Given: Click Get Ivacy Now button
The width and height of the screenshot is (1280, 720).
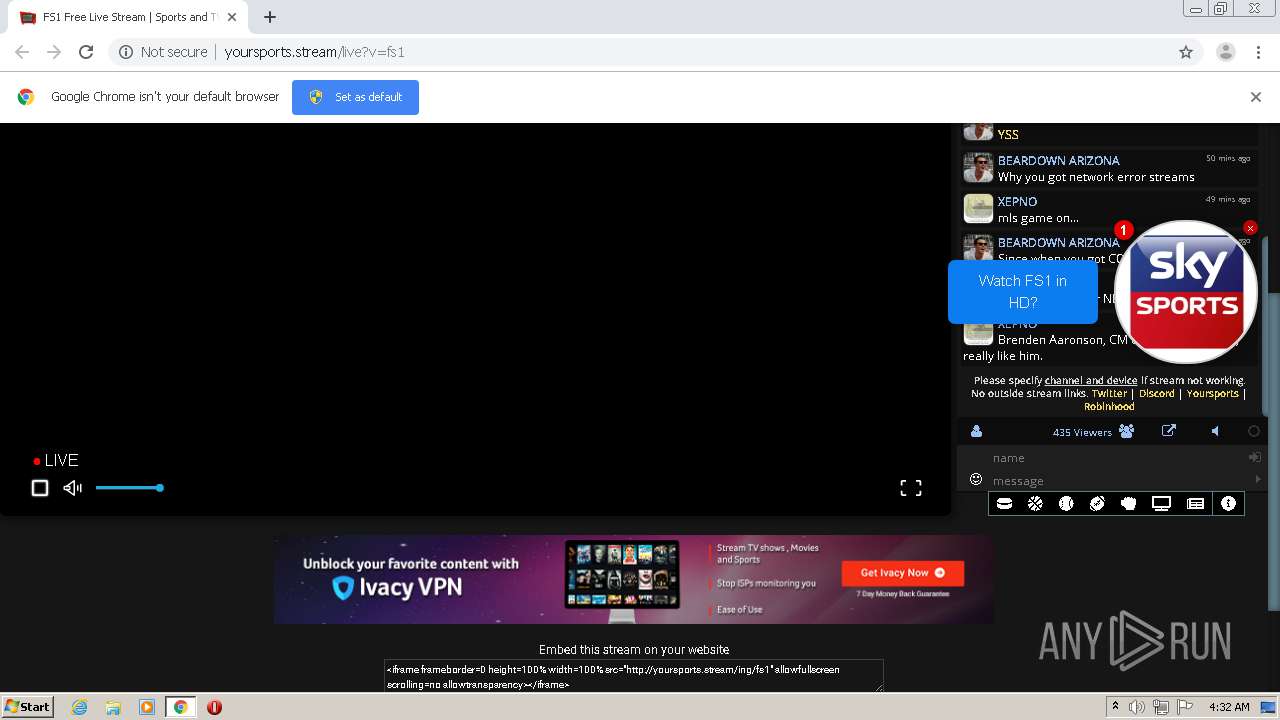Looking at the screenshot, I should 903,573.
